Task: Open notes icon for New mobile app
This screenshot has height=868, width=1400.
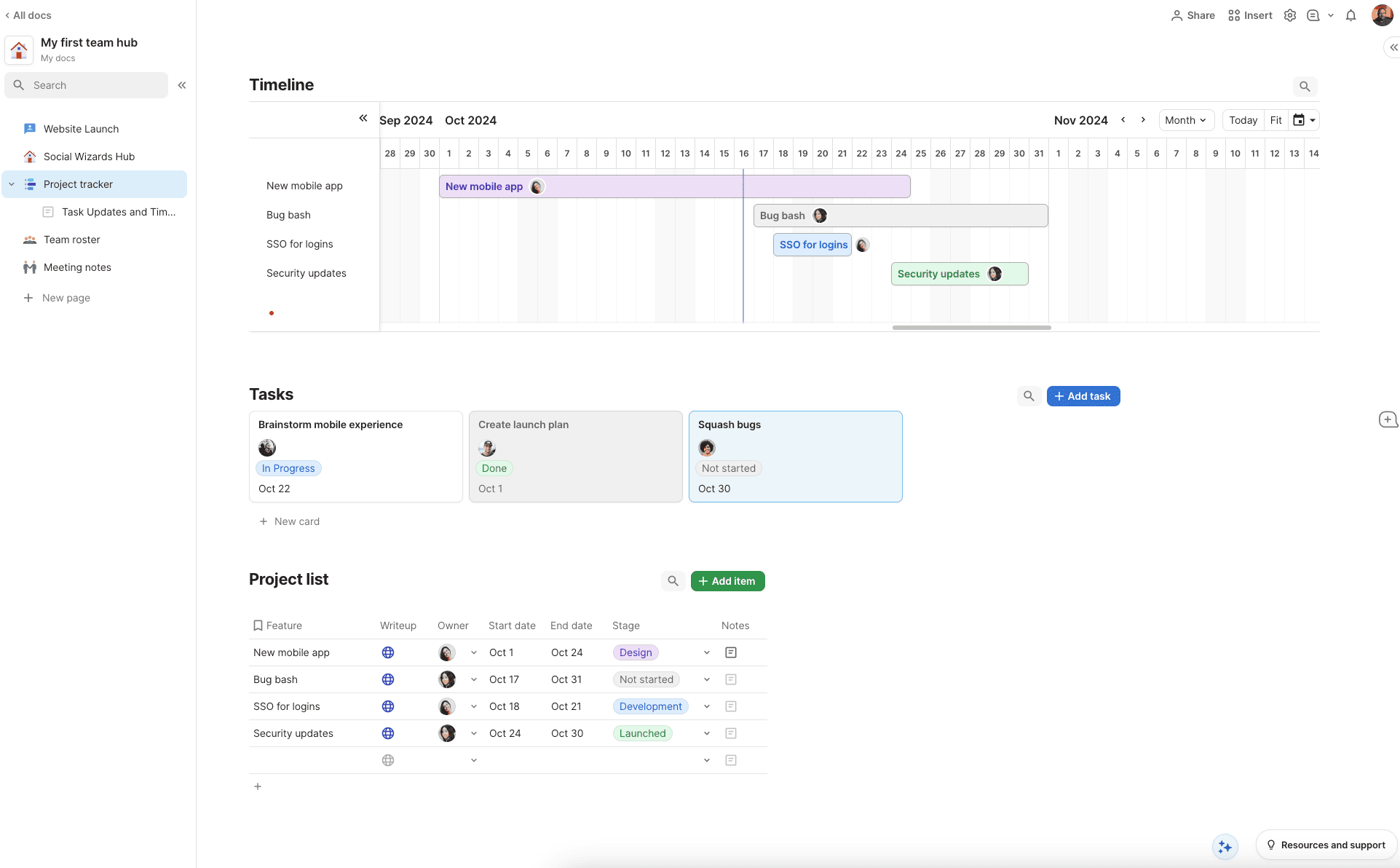Action: coord(731,652)
